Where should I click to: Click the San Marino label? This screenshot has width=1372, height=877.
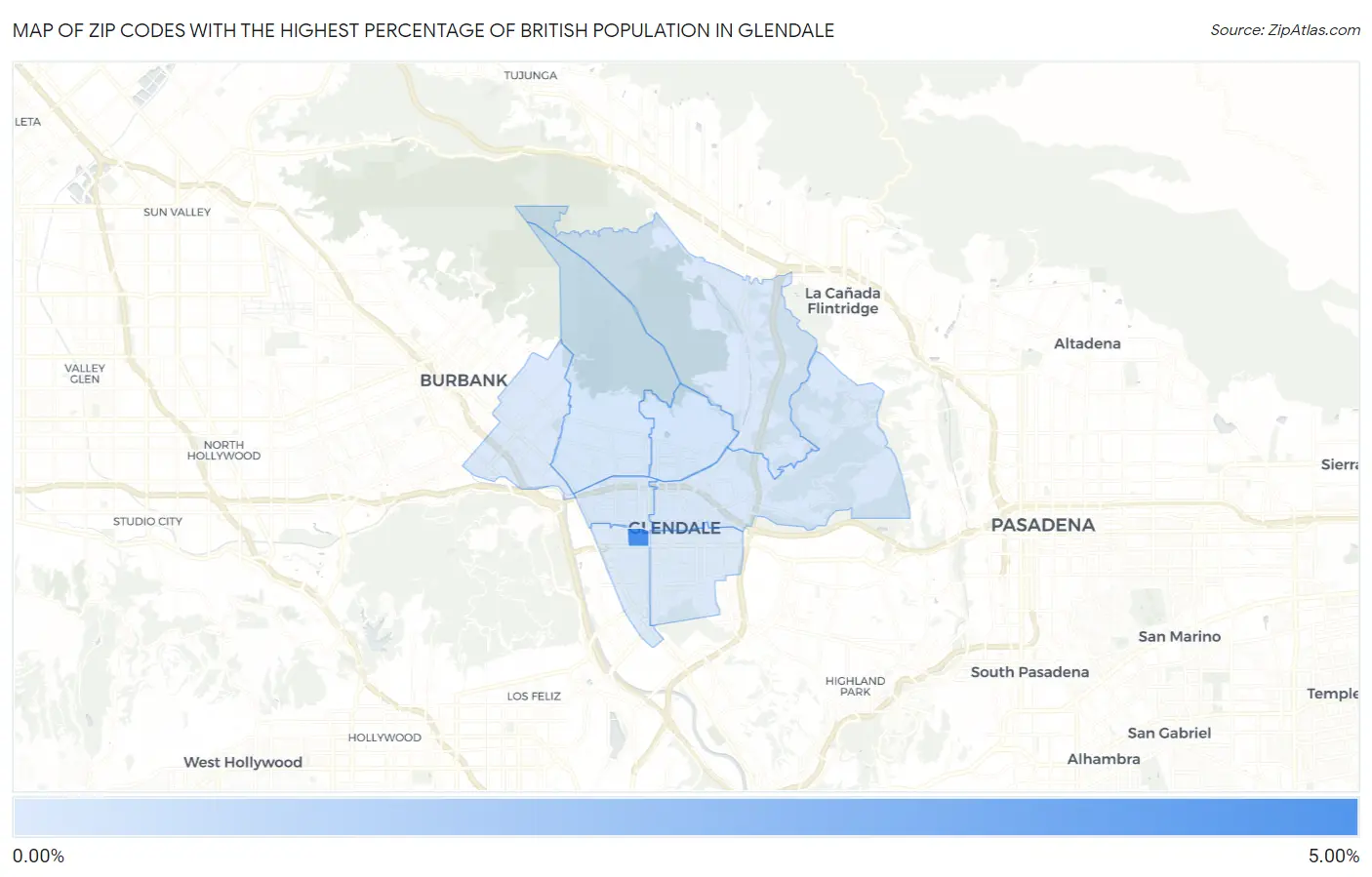point(1179,636)
